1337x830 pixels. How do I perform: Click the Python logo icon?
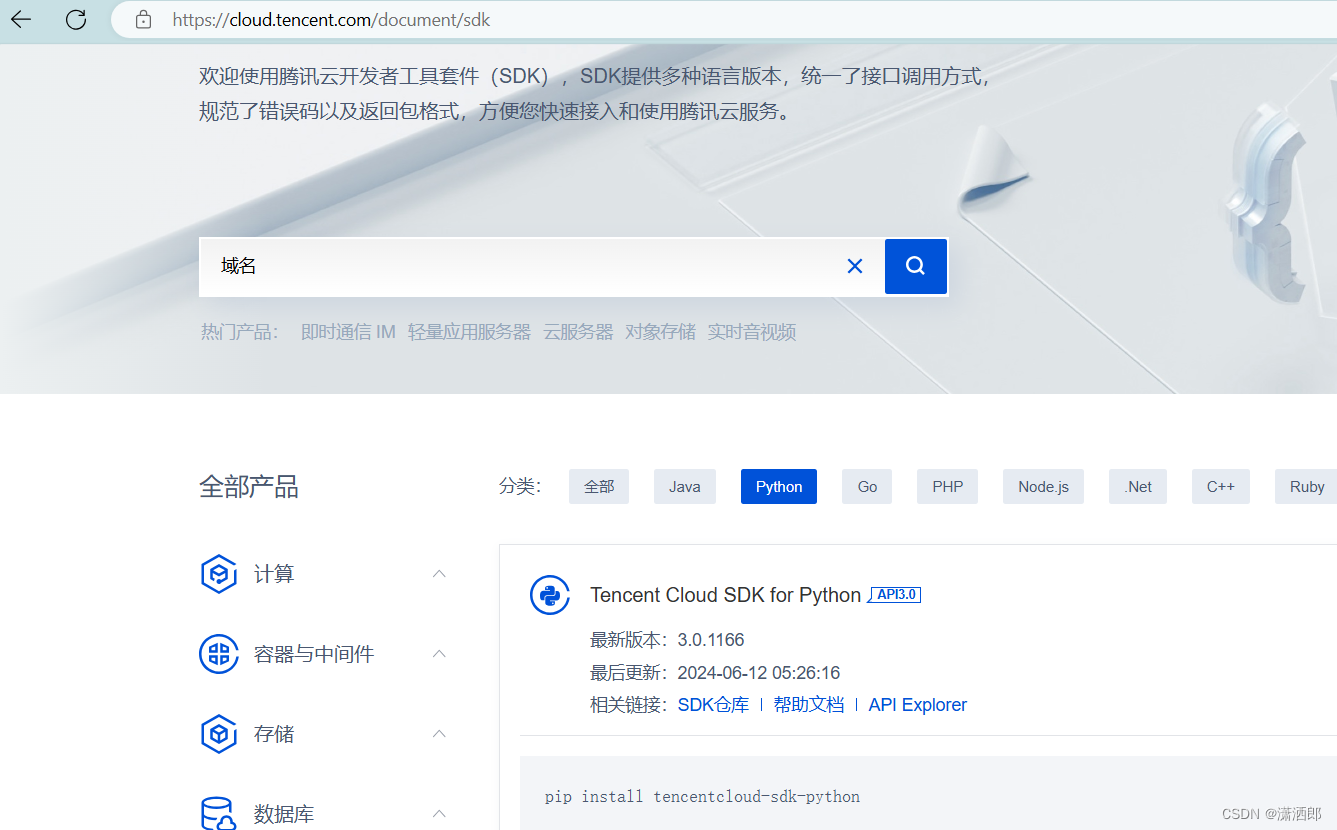550,595
